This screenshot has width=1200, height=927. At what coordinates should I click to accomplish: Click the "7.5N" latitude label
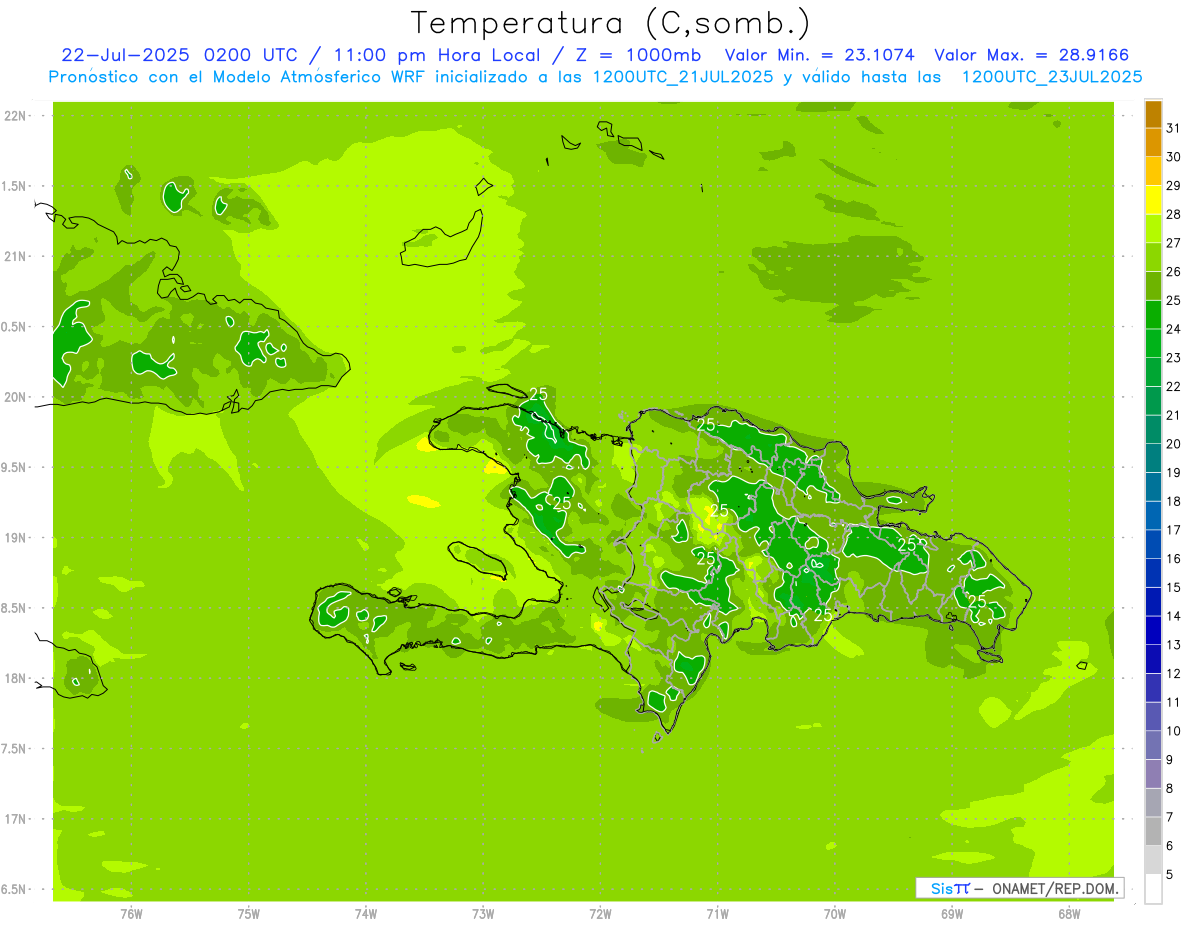[x=14, y=748]
